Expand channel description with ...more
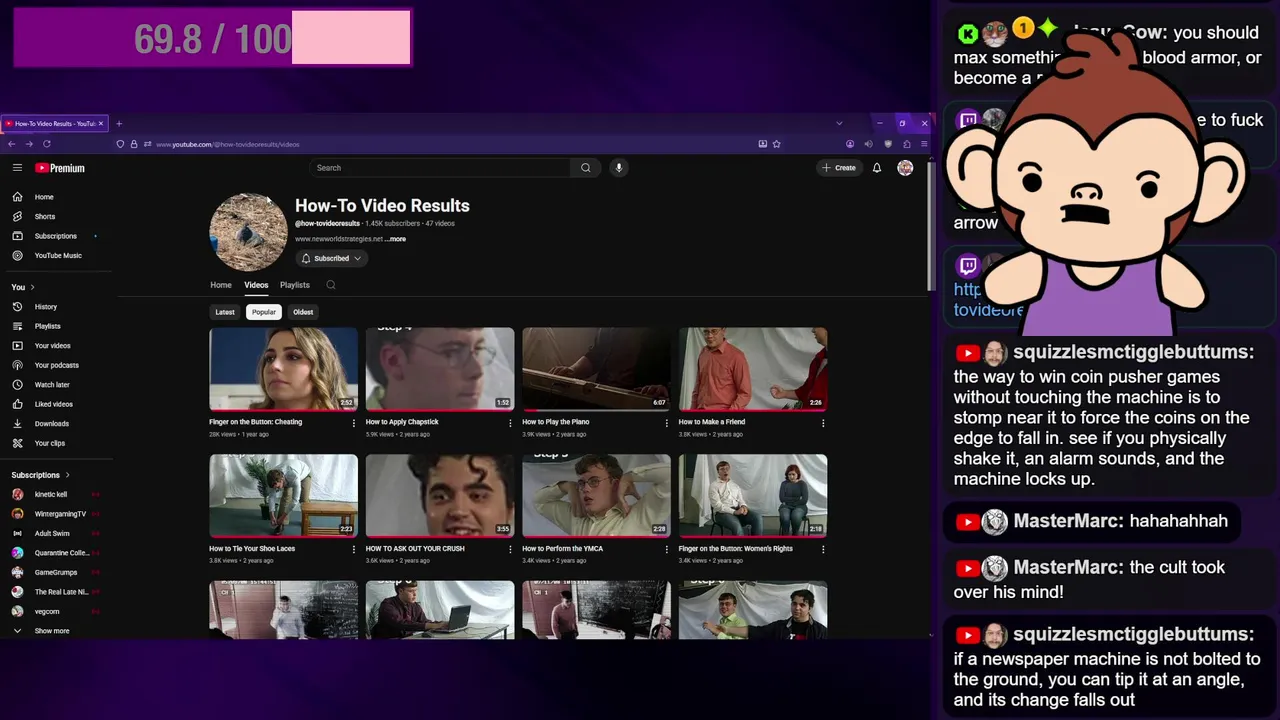The width and height of the screenshot is (1280, 720). (397, 239)
